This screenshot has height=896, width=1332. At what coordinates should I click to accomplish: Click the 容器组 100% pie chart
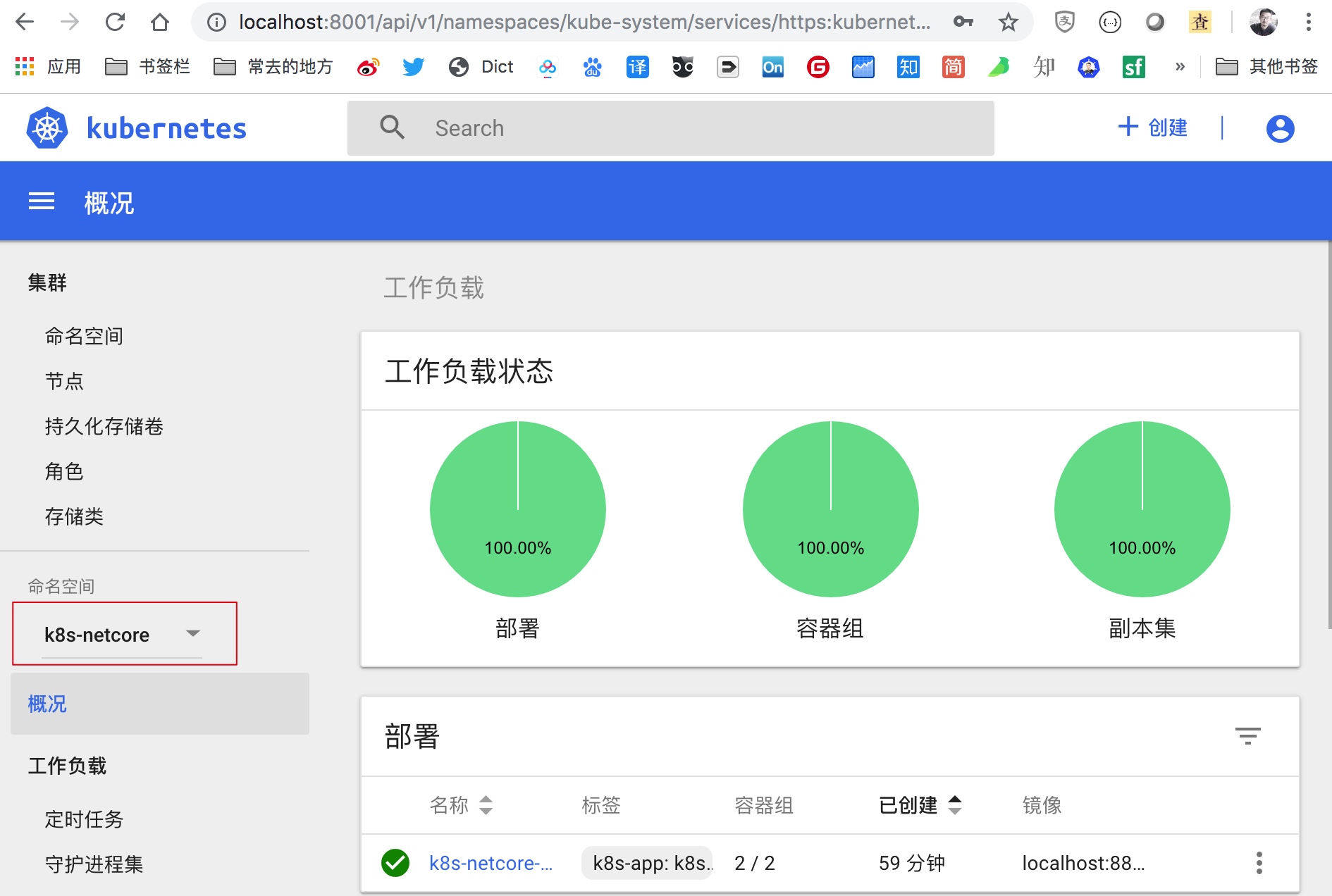[x=831, y=509]
